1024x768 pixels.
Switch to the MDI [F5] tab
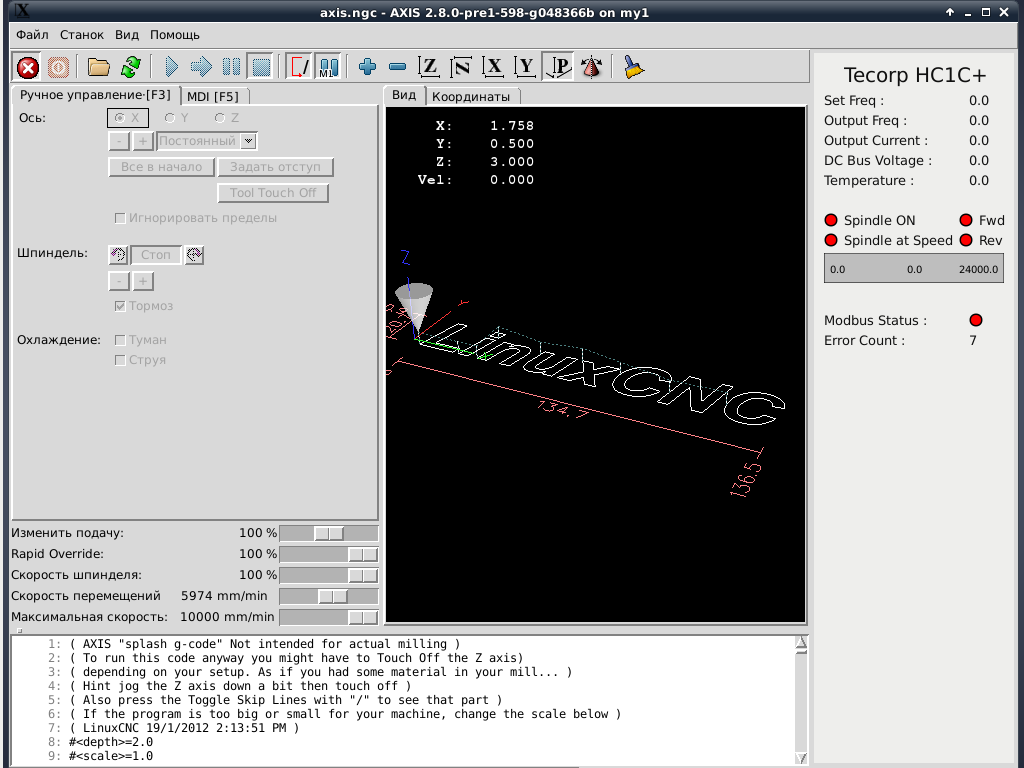213,96
